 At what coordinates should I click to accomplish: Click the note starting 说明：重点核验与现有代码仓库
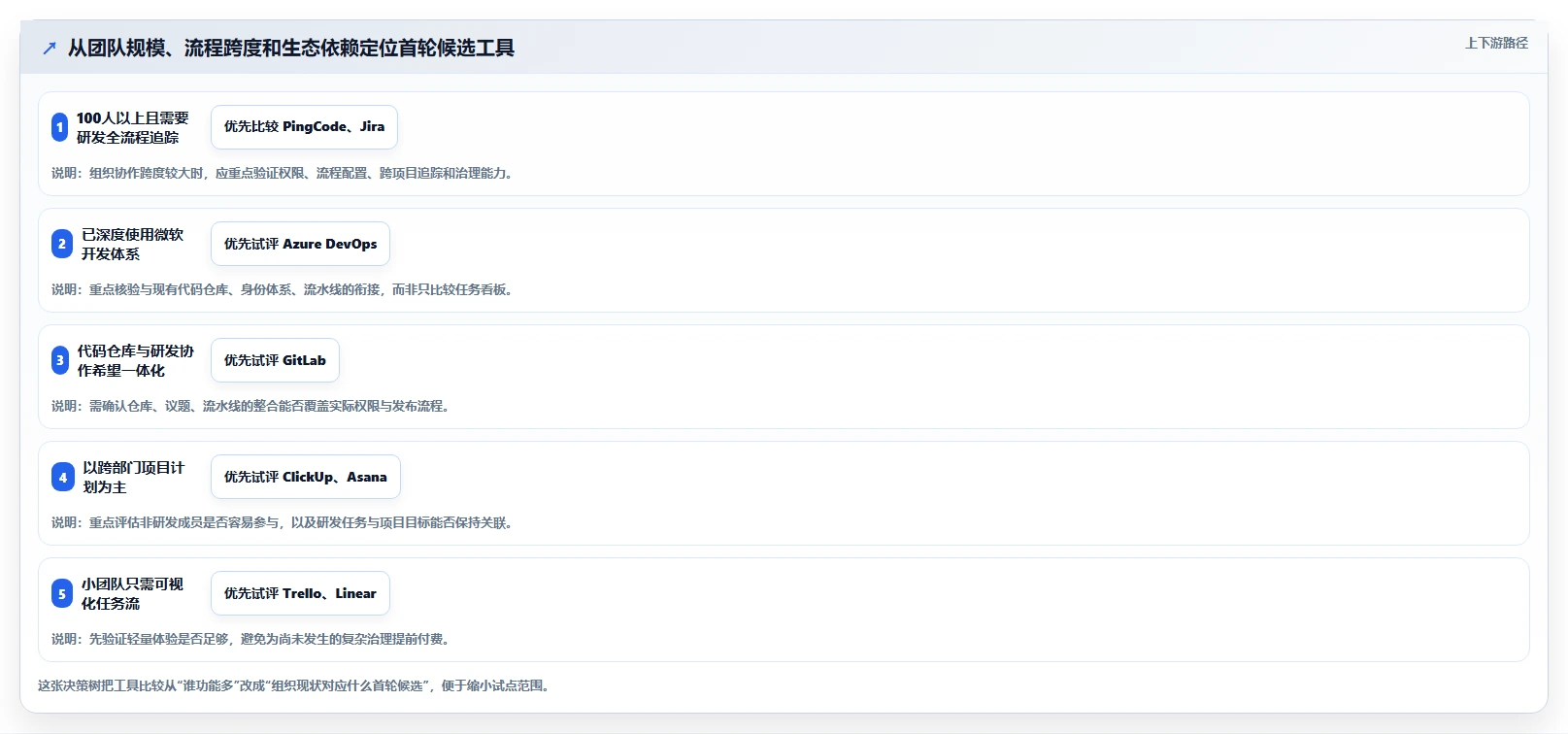(284, 289)
